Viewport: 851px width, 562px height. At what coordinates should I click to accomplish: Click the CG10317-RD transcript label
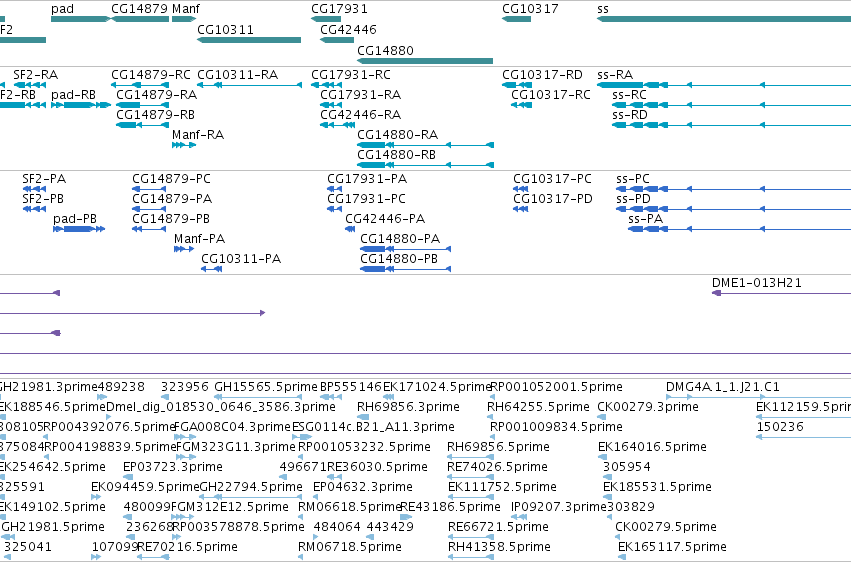point(542,75)
